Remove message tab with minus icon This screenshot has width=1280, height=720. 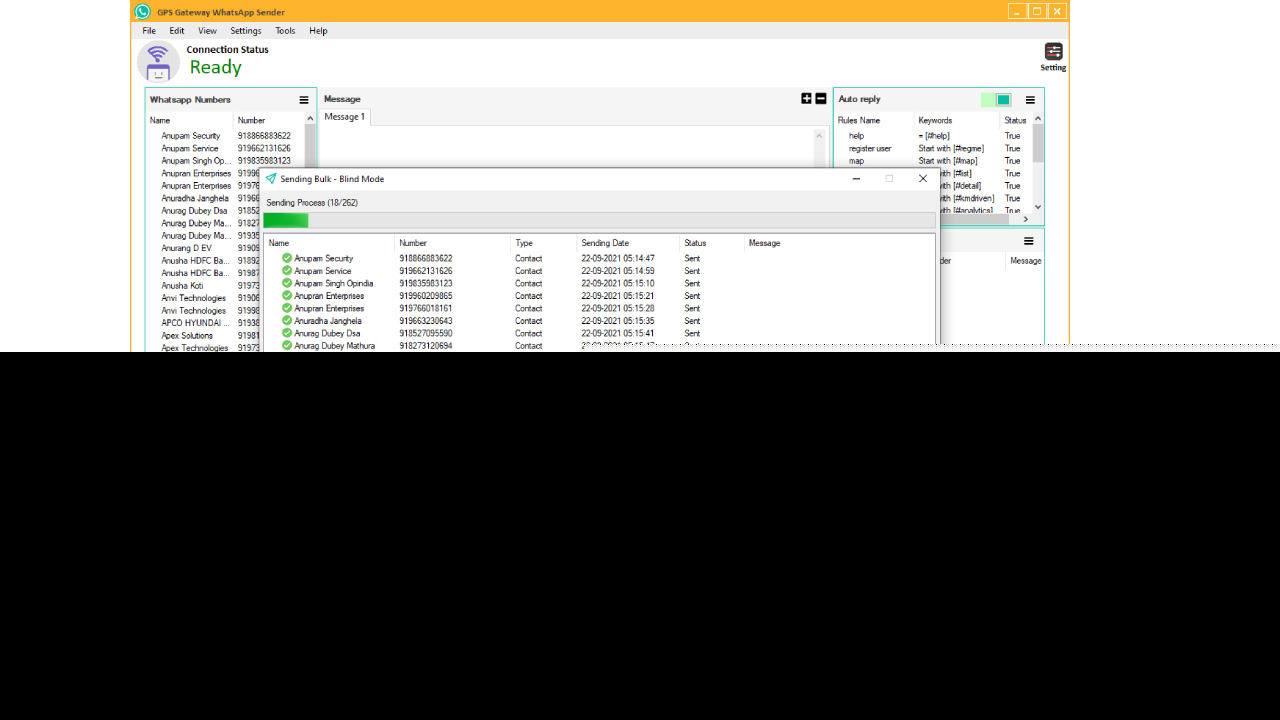(821, 99)
